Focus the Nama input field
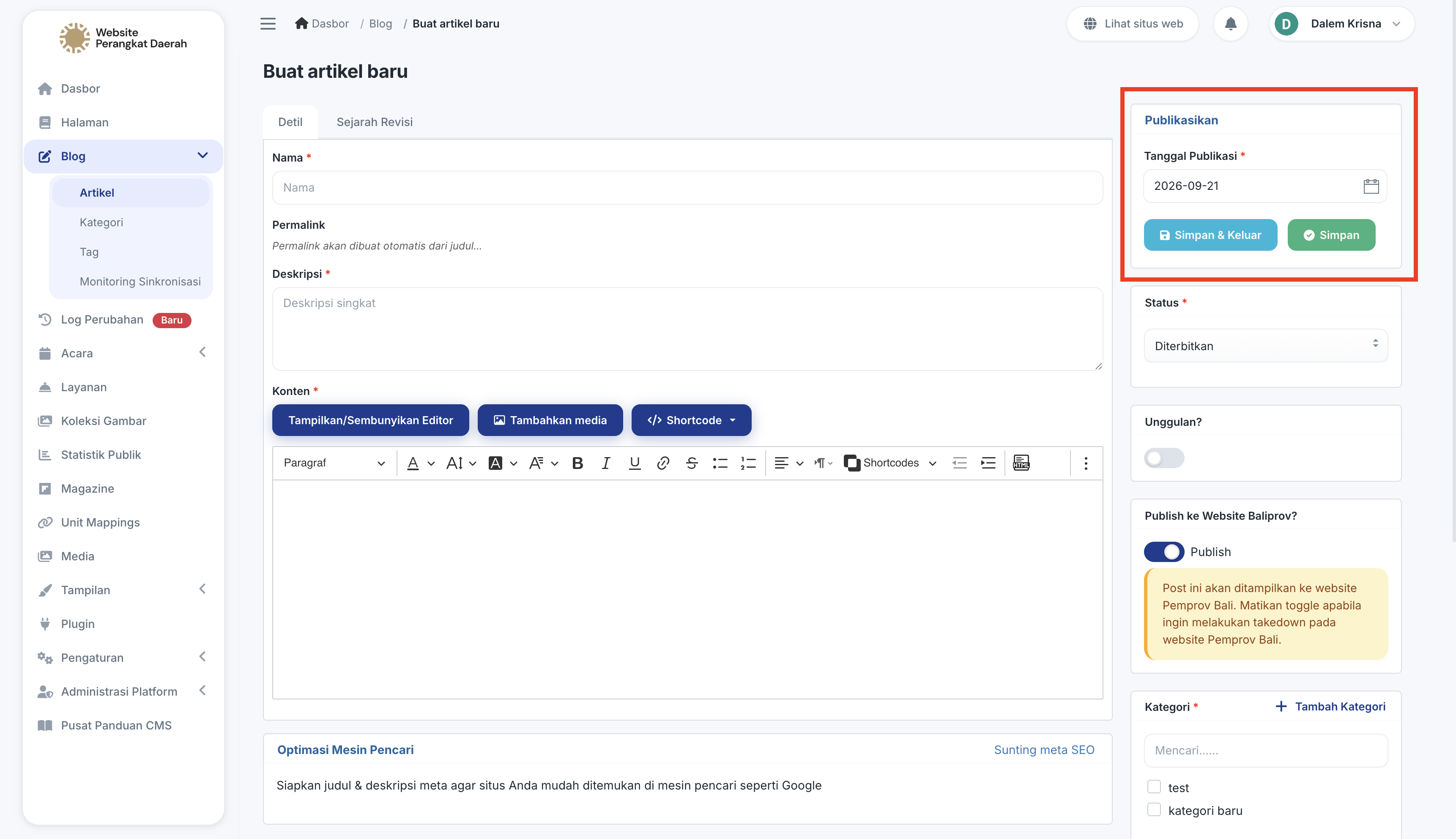Image resolution: width=1456 pixels, height=839 pixels. [x=687, y=188]
